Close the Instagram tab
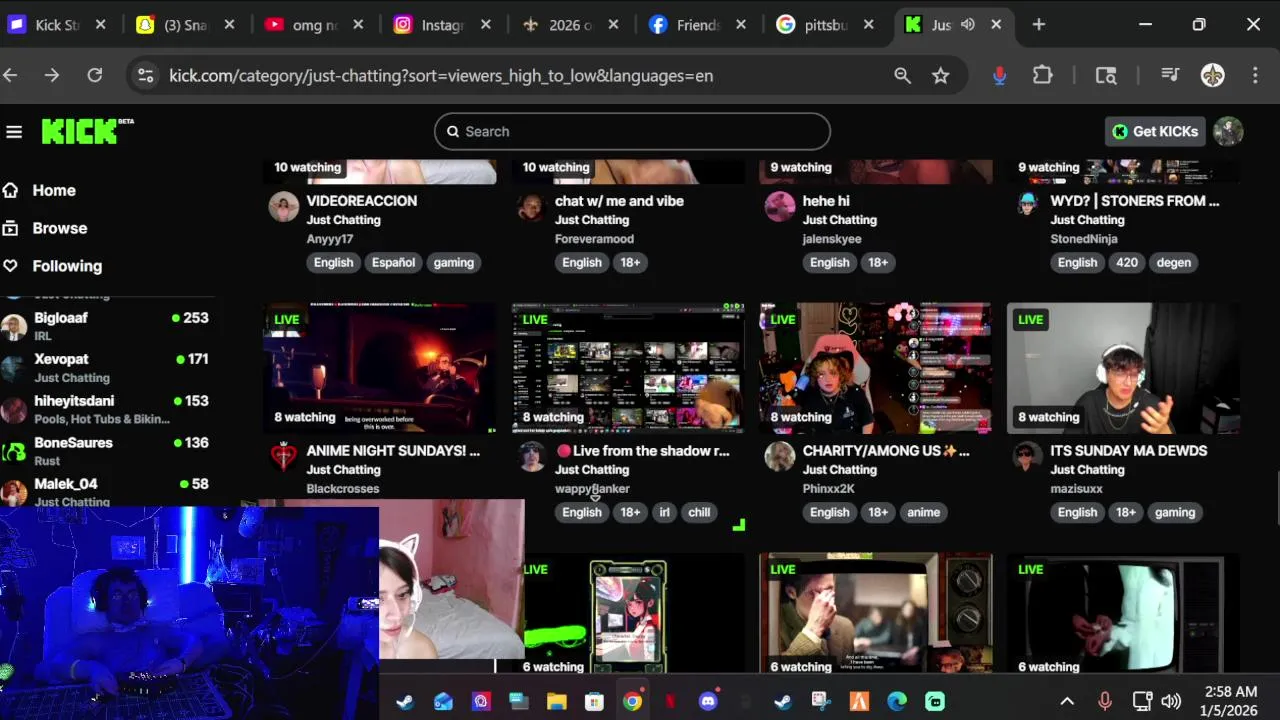The width and height of the screenshot is (1280, 720). [x=485, y=25]
